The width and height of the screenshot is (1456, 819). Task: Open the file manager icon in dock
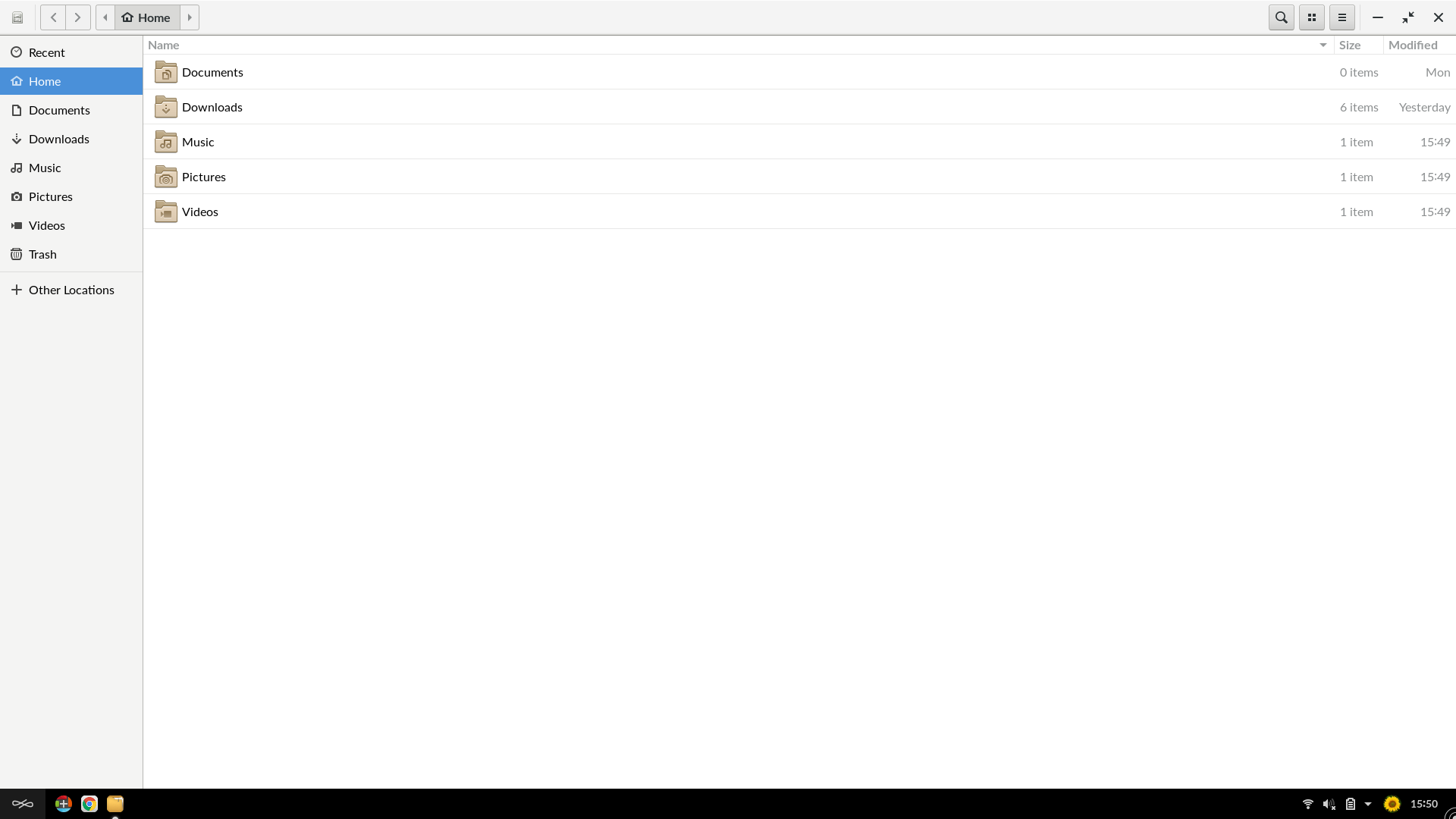coord(116,803)
